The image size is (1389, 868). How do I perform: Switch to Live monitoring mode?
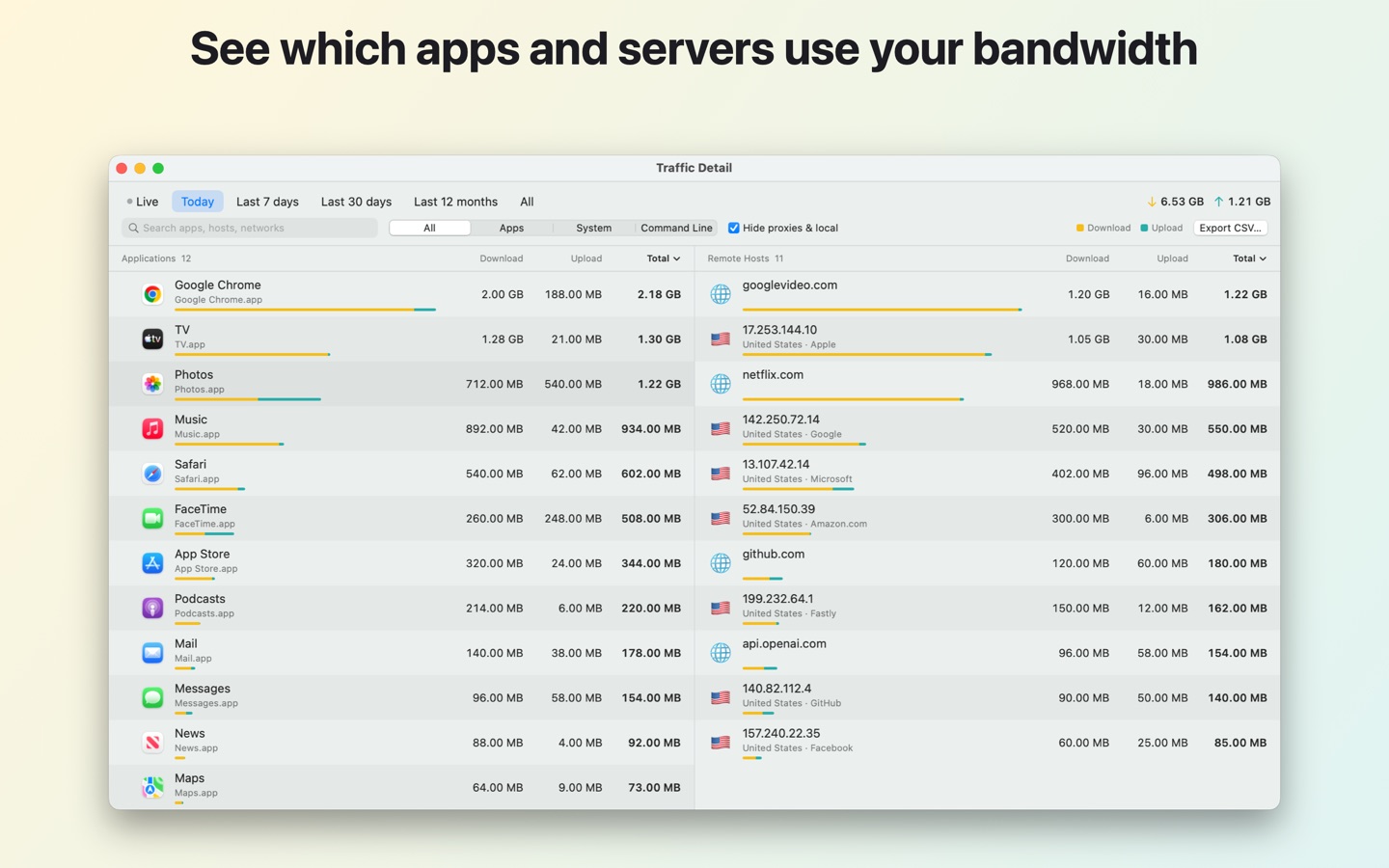pyautogui.click(x=143, y=202)
